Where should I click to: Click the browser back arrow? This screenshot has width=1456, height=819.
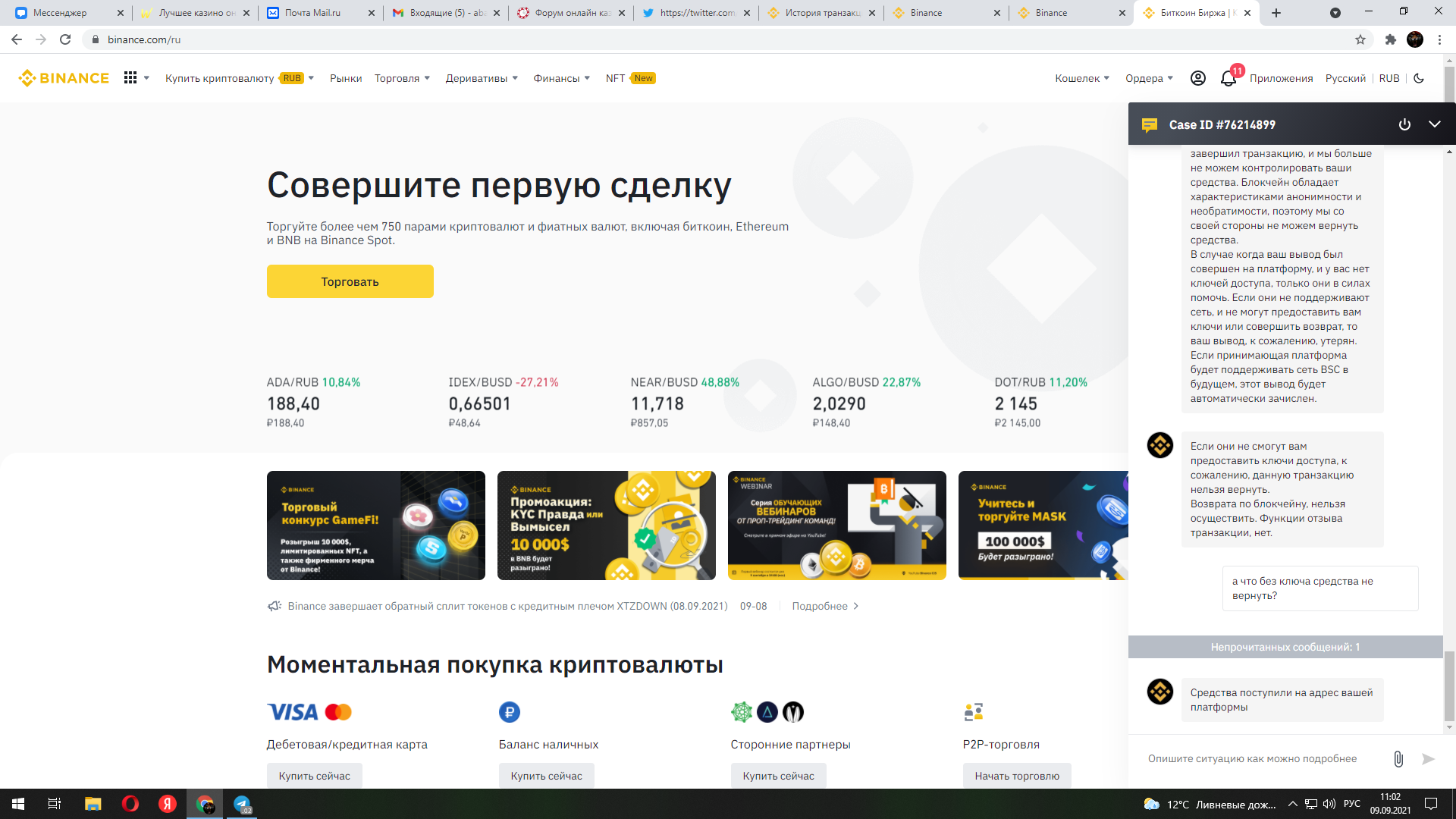[x=17, y=39]
